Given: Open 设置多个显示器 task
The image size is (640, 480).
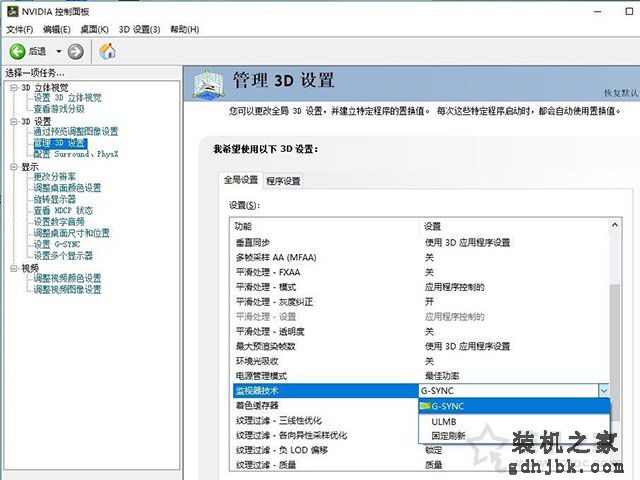Looking at the screenshot, I should coord(63,256).
